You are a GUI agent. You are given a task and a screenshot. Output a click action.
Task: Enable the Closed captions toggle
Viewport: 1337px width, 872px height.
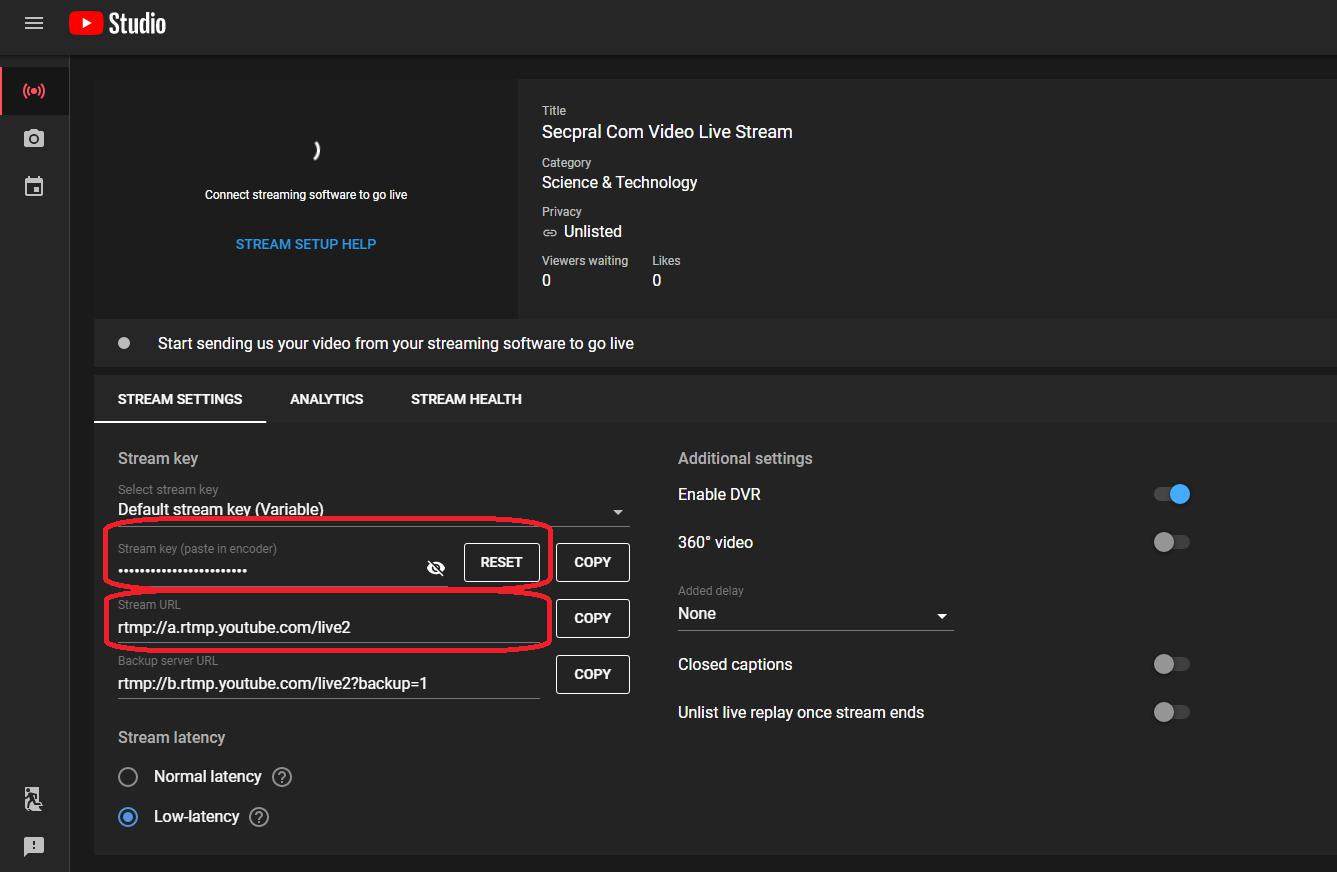click(1172, 664)
